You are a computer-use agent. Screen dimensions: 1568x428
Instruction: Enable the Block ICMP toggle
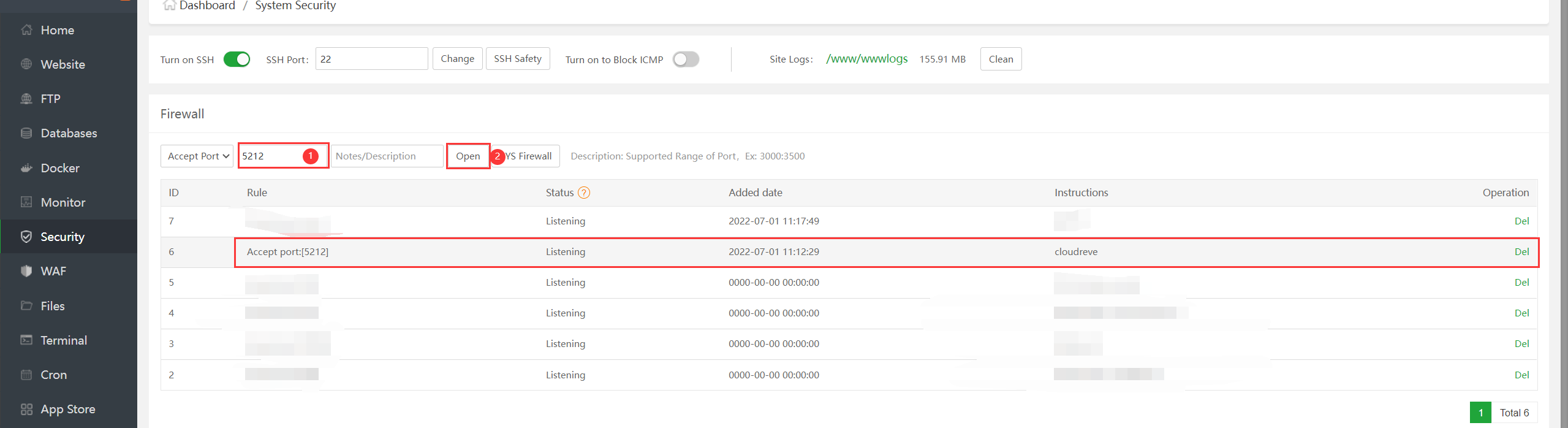click(x=686, y=59)
